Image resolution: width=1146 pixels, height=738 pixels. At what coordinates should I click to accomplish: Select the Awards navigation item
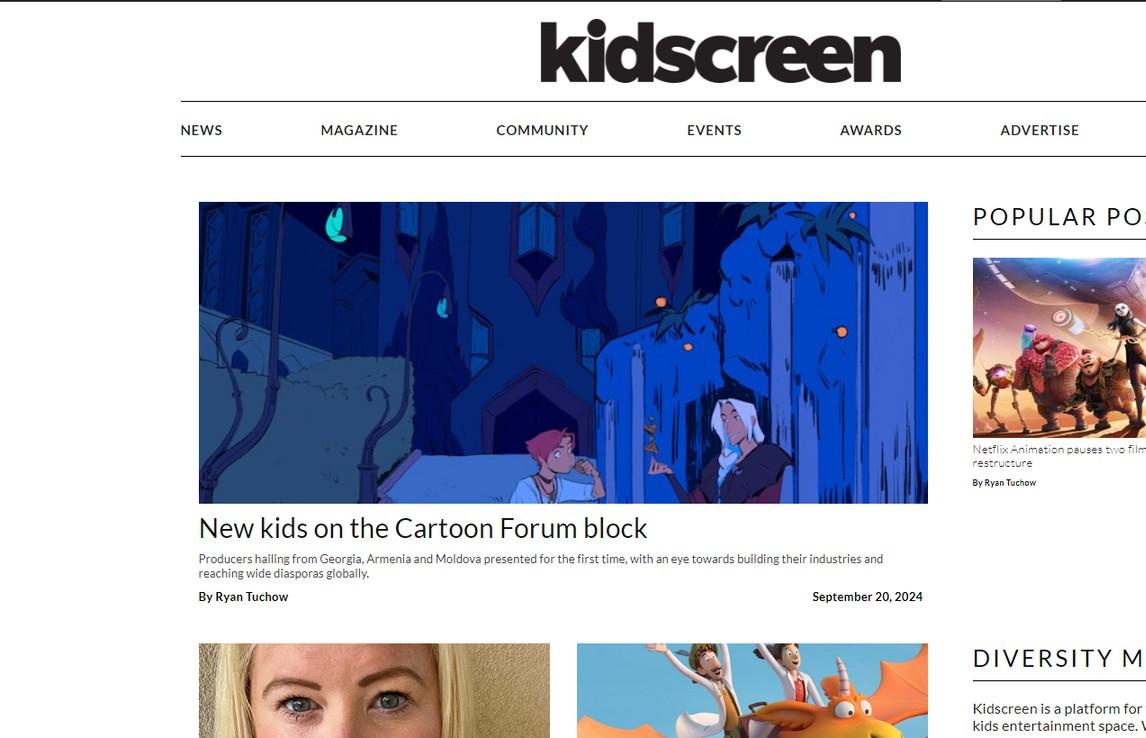point(870,130)
